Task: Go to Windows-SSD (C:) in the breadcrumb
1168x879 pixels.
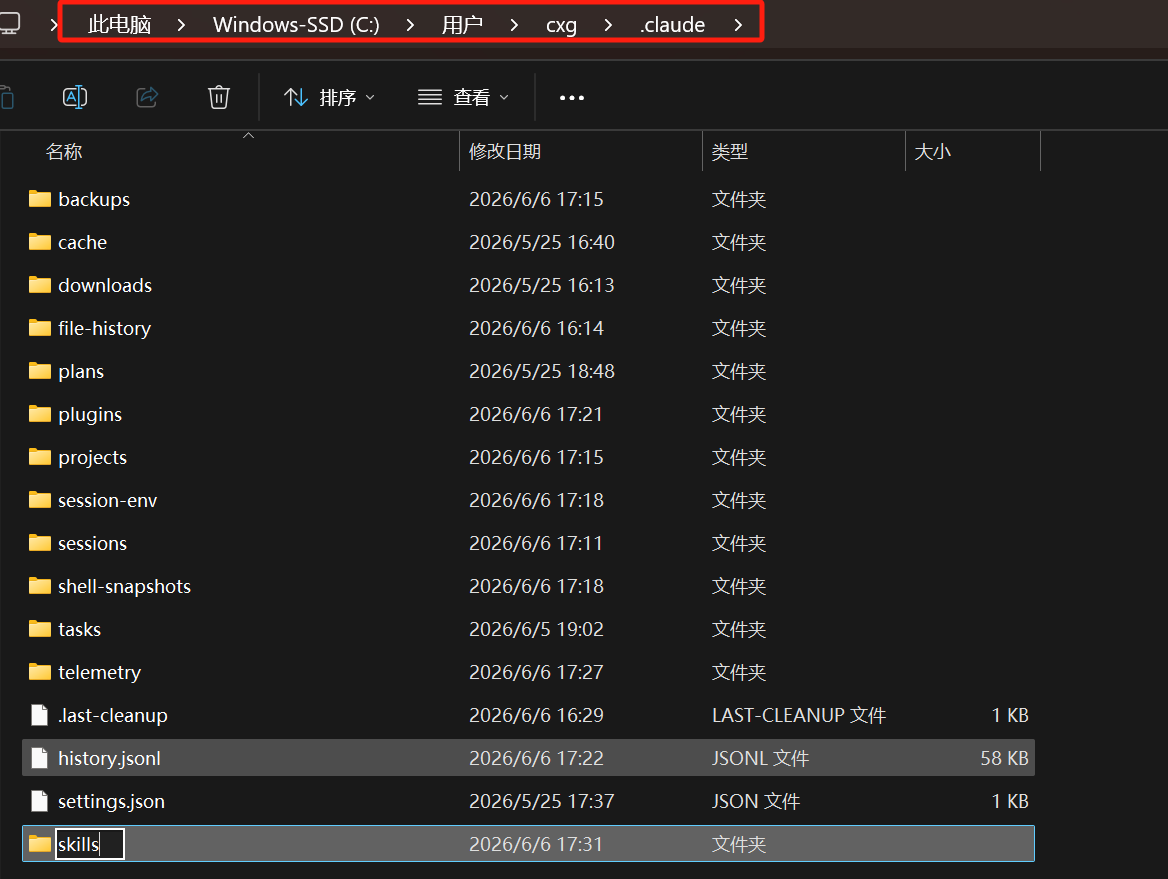Action: 296,25
